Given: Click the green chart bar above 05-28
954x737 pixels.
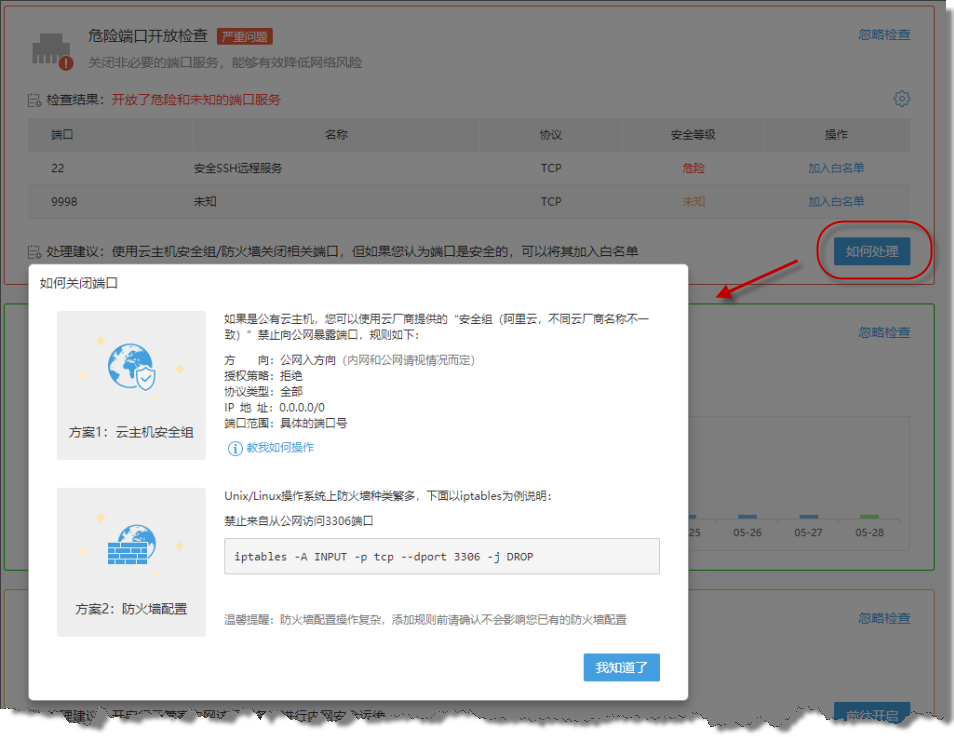Looking at the screenshot, I should pos(869,517).
